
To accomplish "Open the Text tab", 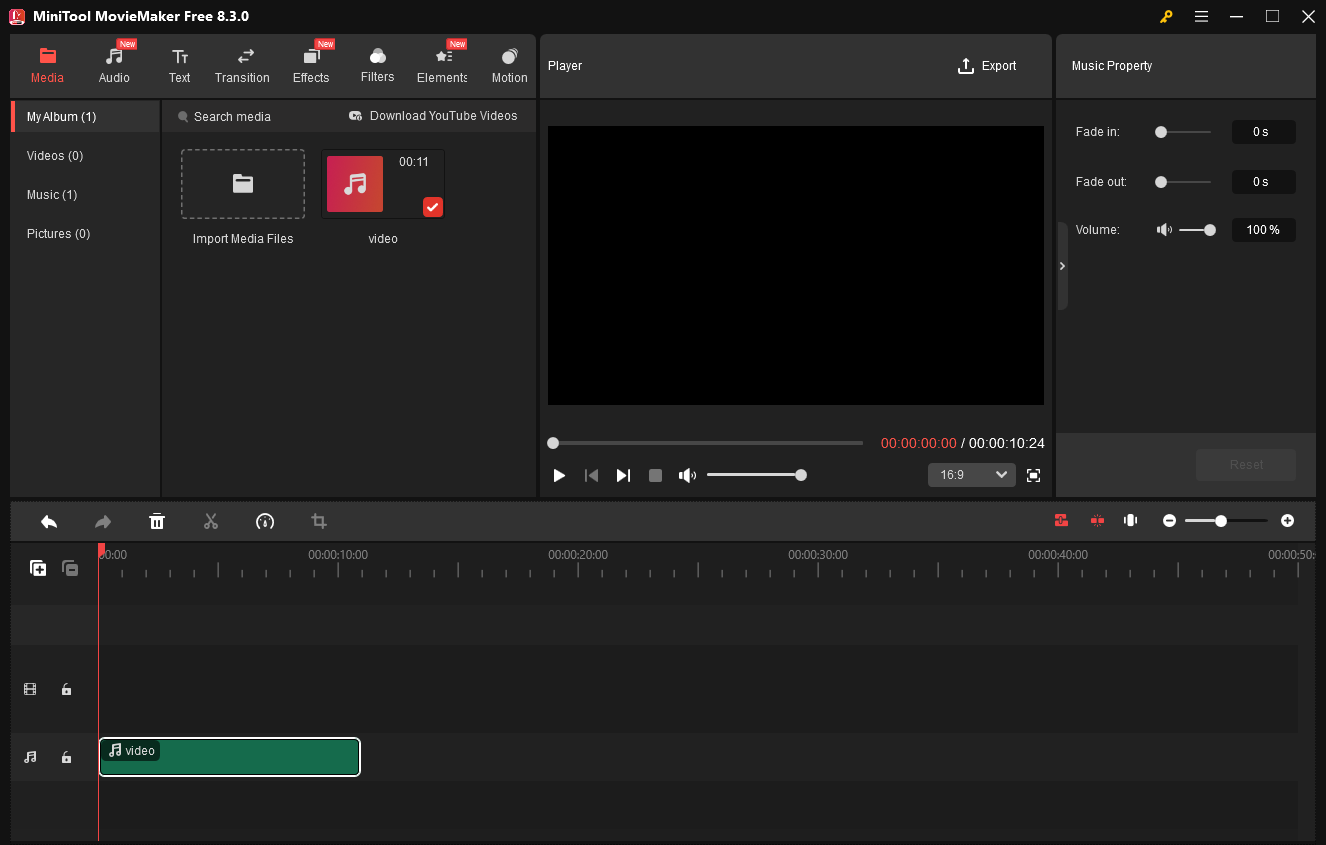I will click(180, 65).
